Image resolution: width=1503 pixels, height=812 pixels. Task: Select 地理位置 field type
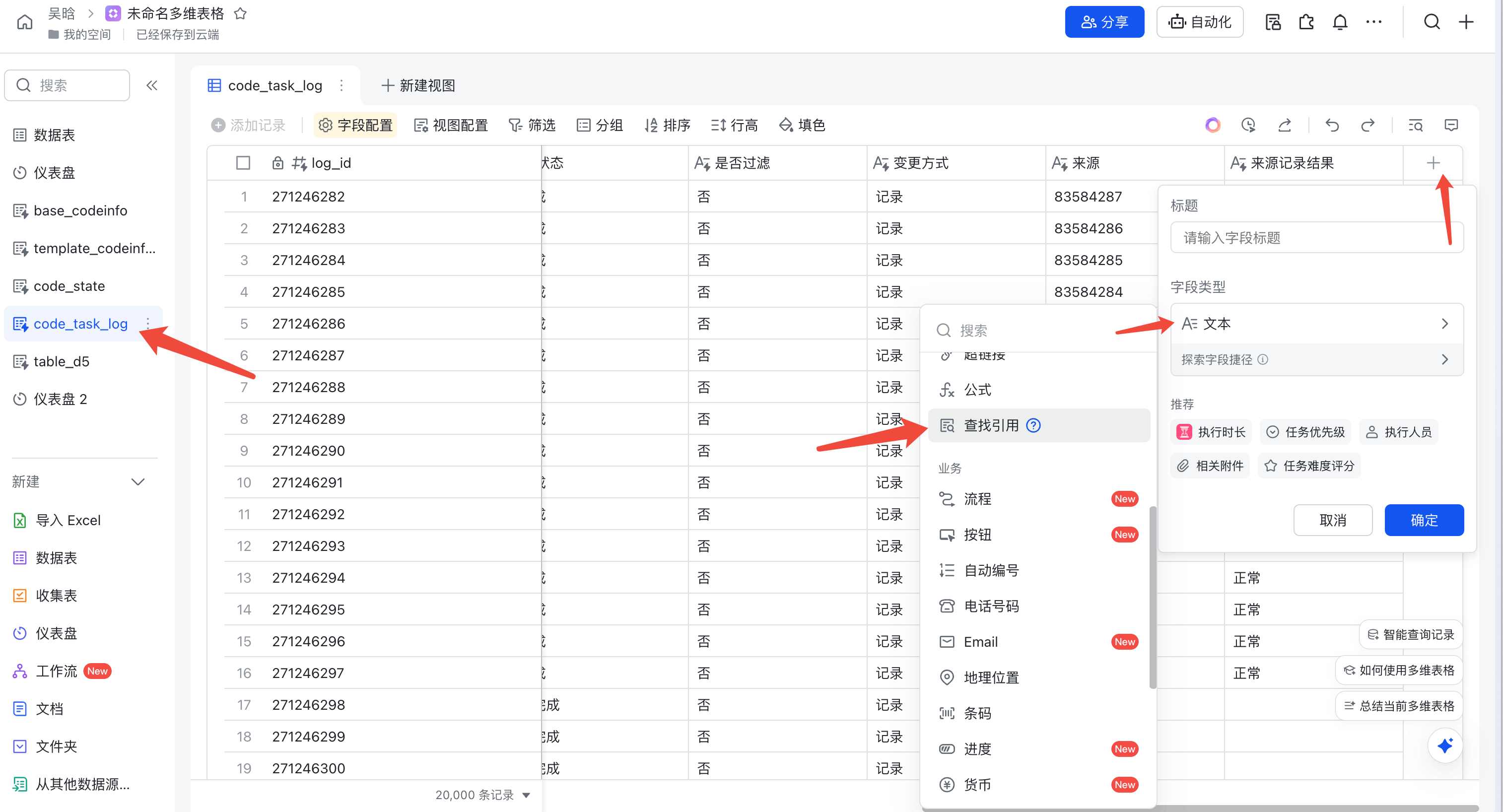[1038, 677]
